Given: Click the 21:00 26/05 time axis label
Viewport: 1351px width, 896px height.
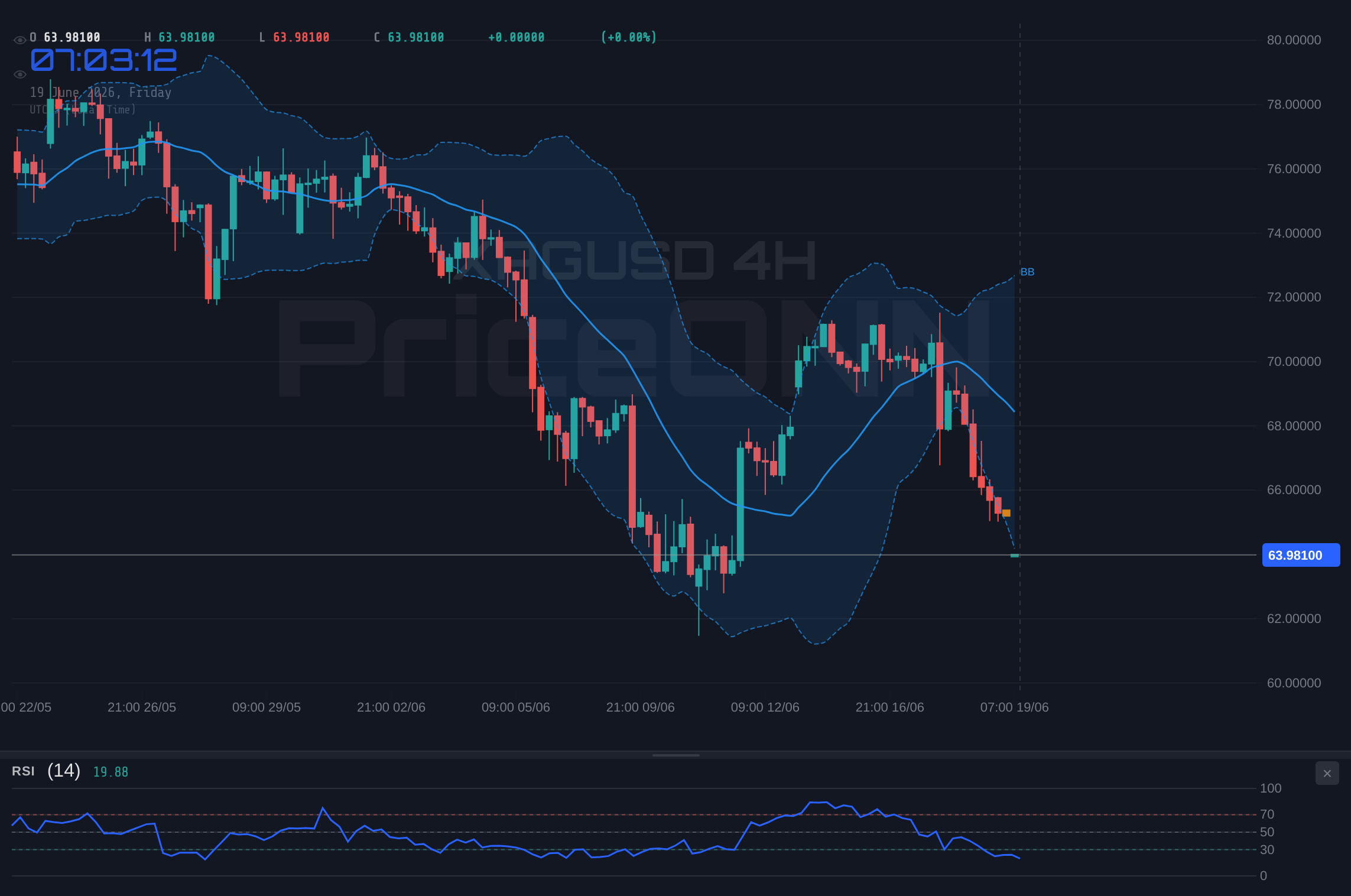Looking at the screenshot, I should point(142,707).
